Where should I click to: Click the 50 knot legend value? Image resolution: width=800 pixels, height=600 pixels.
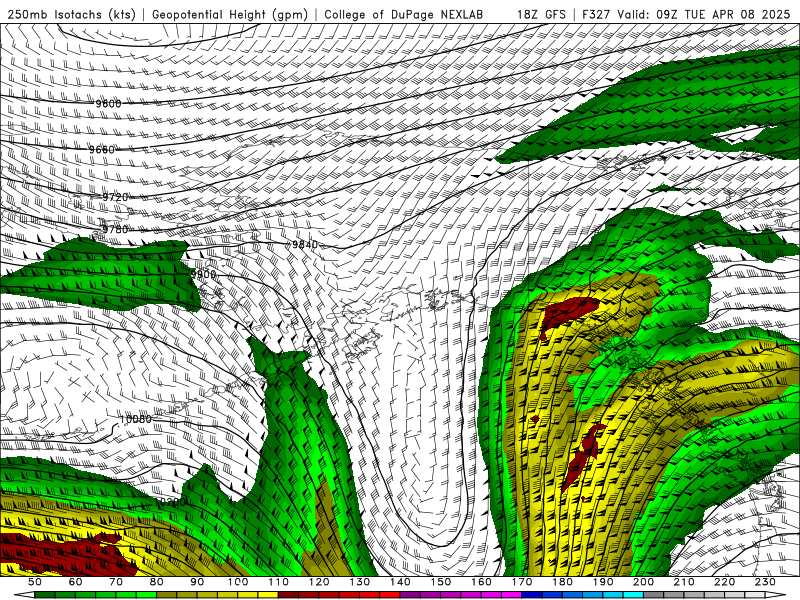[x=34, y=582]
